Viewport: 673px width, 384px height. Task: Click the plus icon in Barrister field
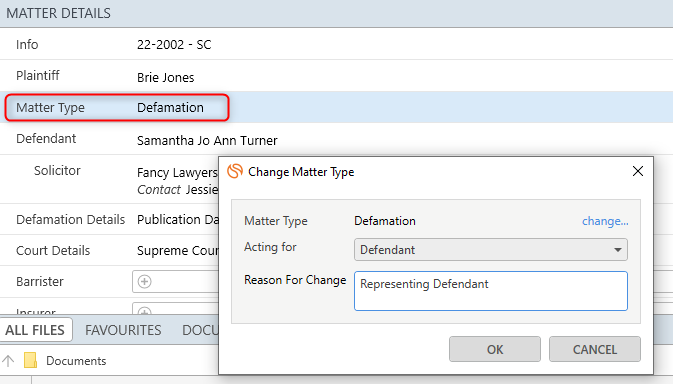pos(145,281)
